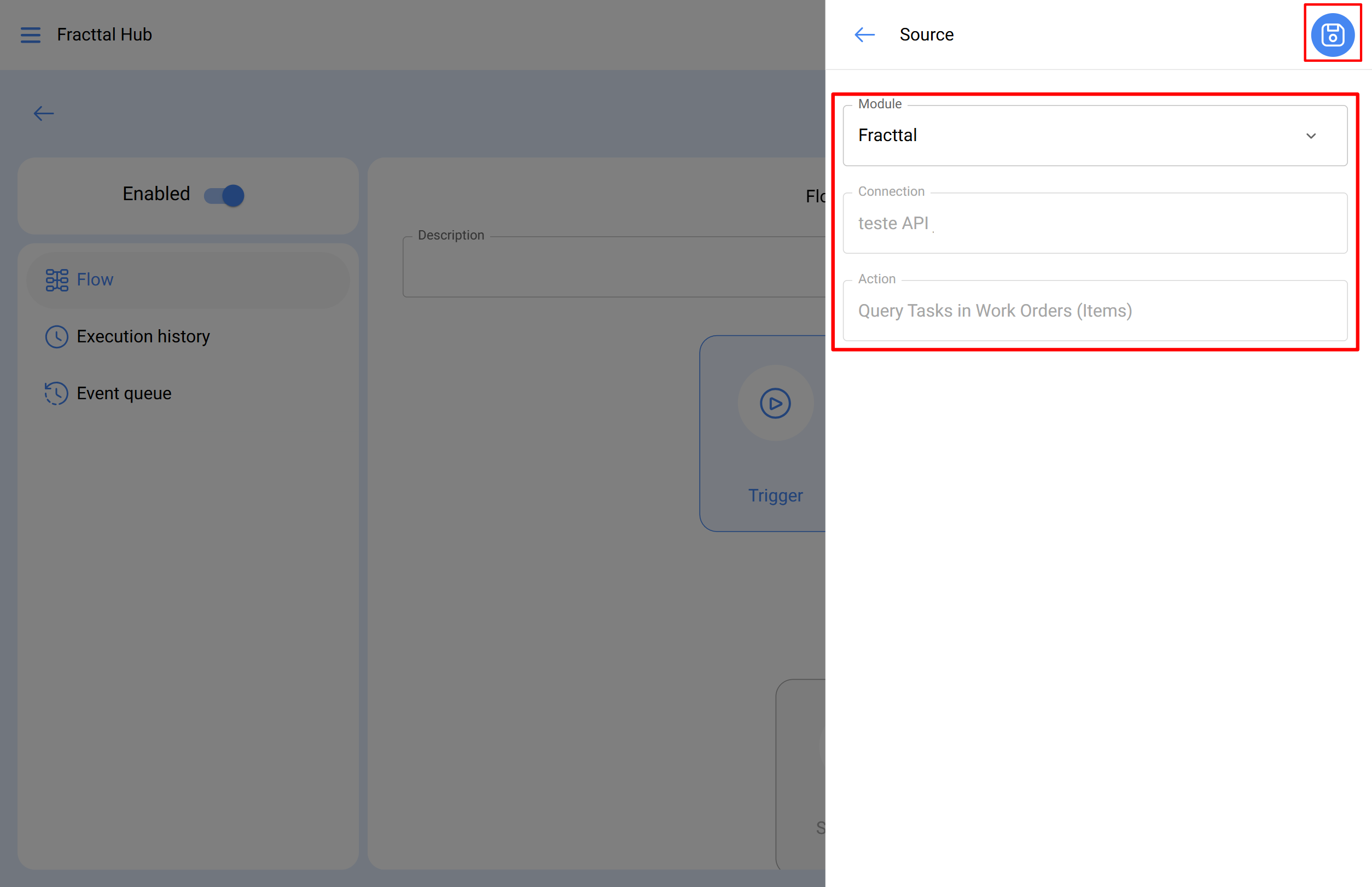1372x887 pixels.
Task: Click the Action field Query Tasks
Action: (1094, 311)
